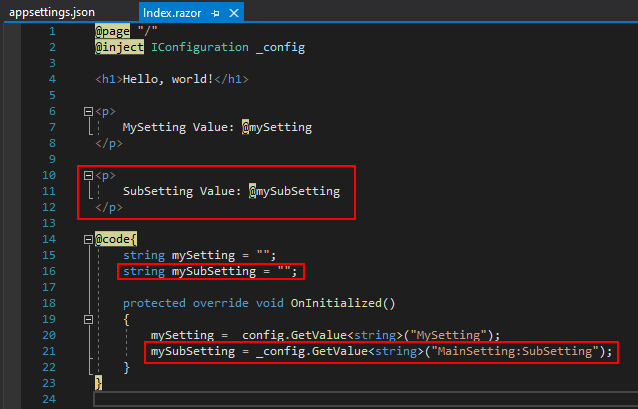
Task: Click the horizontal scrollbar at the bottom
Action: tap(360, 400)
